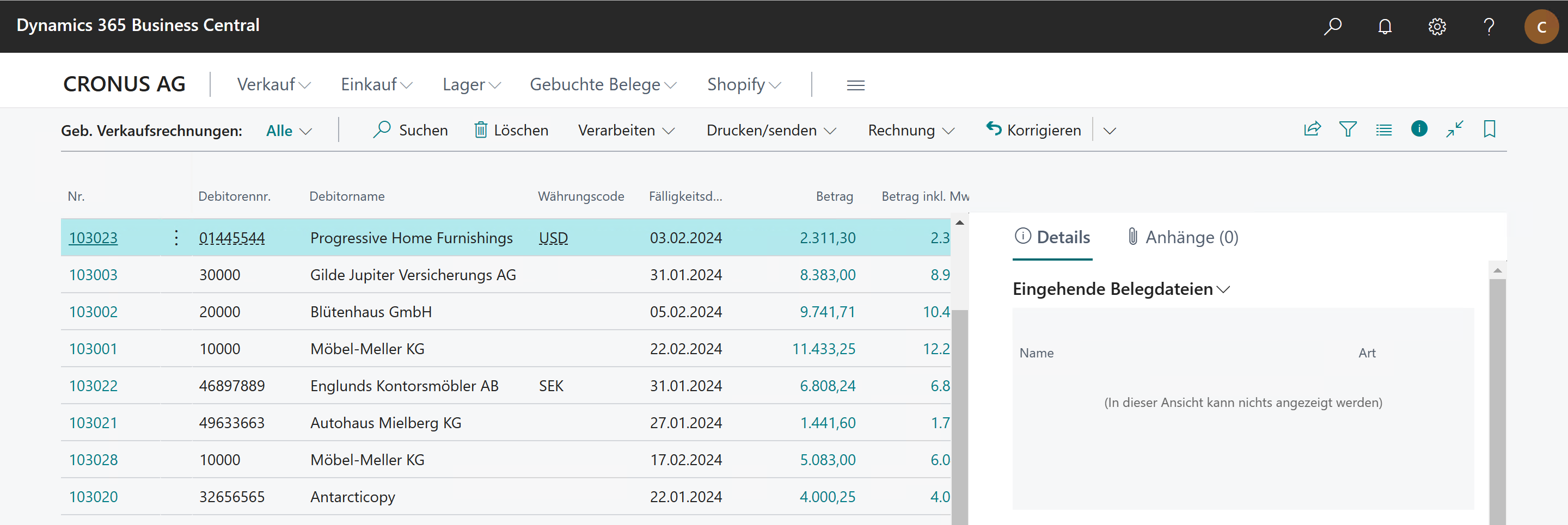Screen dimensions: 1568x525
Task: Drill into amount 2.311,30
Action: tap(827, 238)
